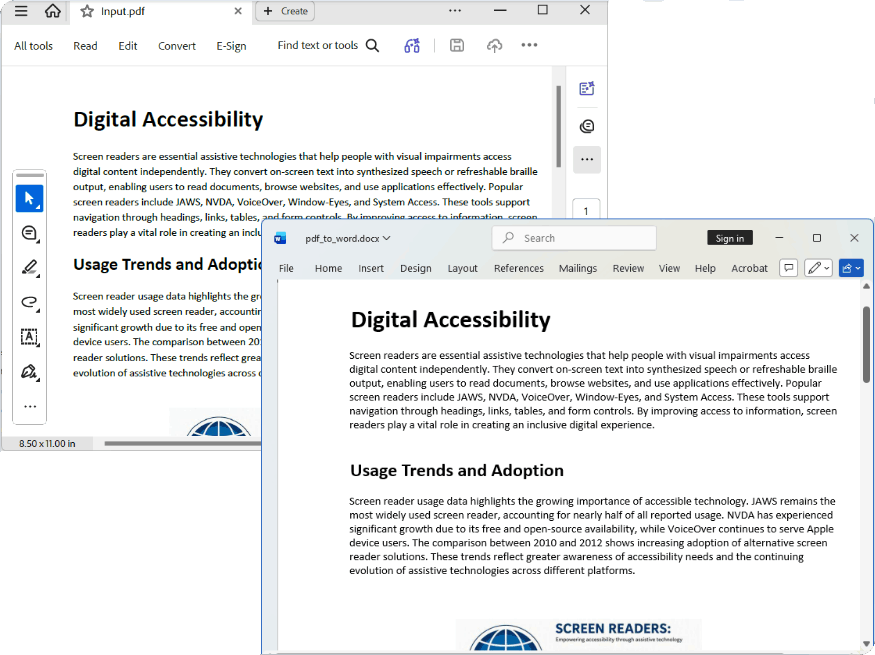The width and height of the screenshot is (875, 655).
Task: Save the PDF with the floppy disk icon
Action: coord(456,46)
